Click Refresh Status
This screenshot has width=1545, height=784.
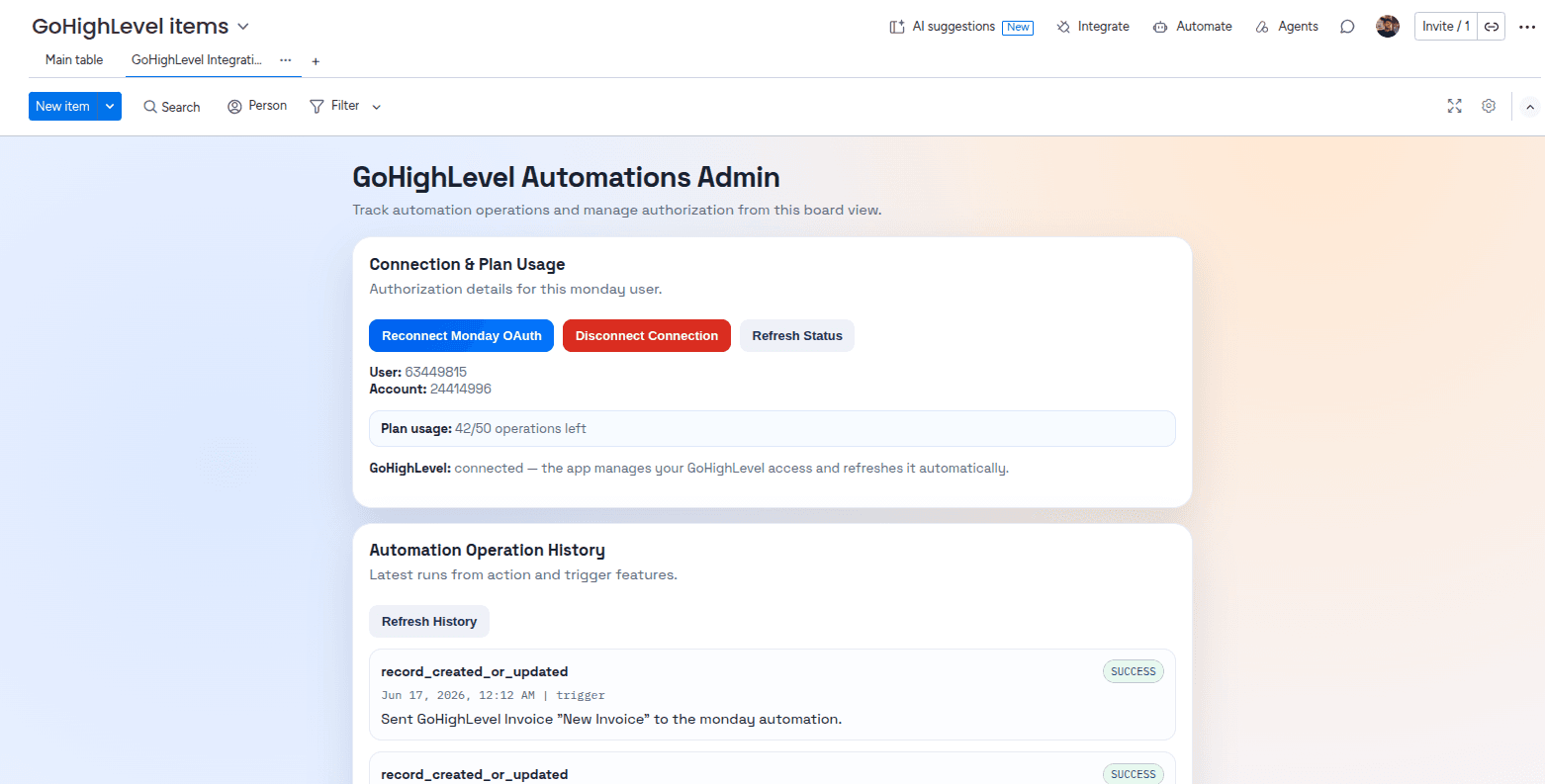(797, 336)
